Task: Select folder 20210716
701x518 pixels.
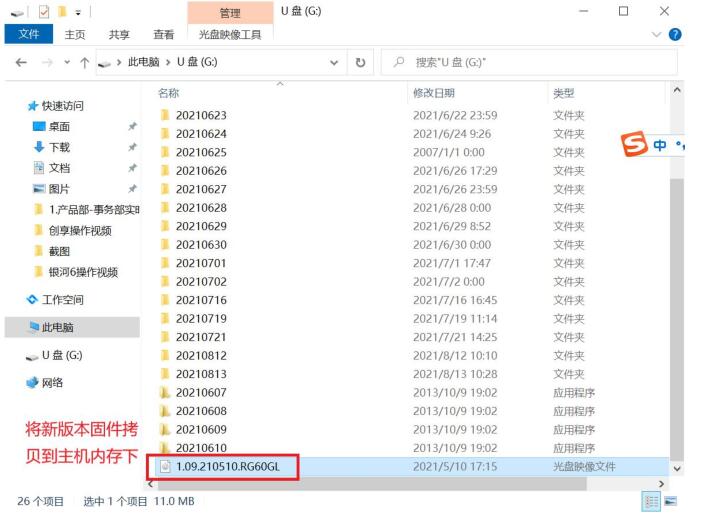Action: pos(201,300)
